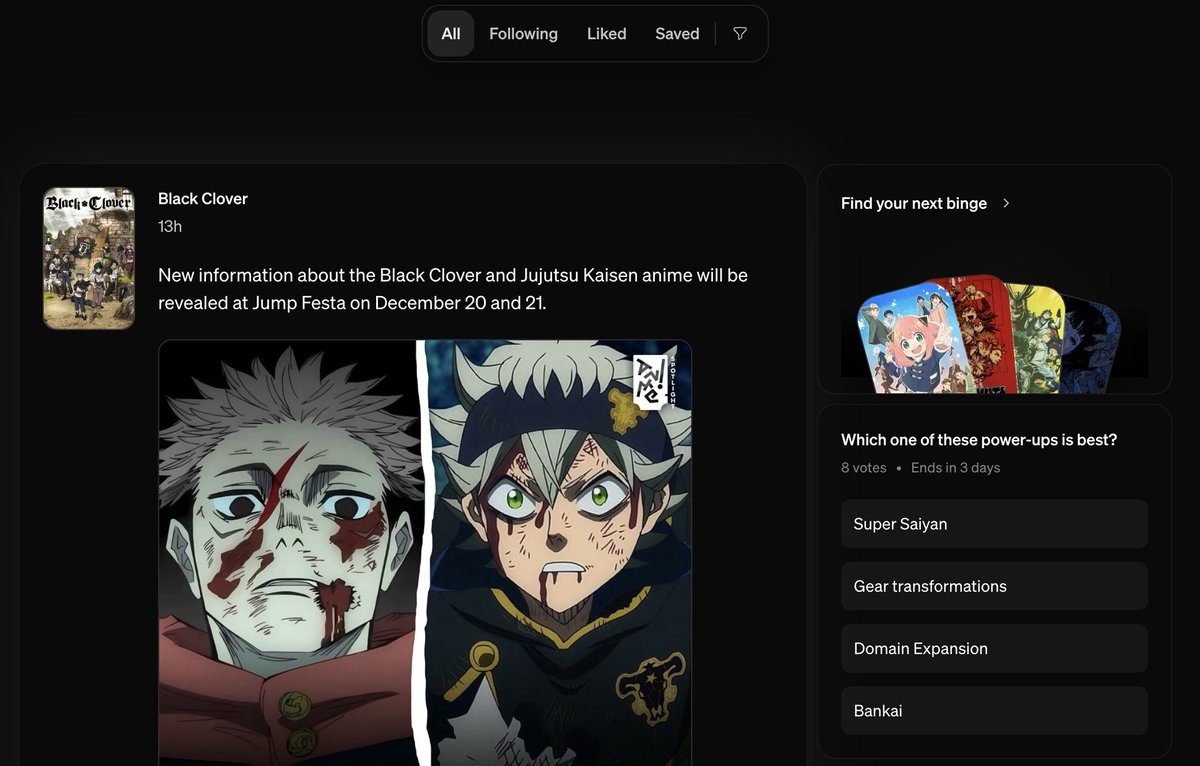Open Find your next binge link
This screenshot has width=1200, height=766.
pyautogui.click(x=914, y=203)
